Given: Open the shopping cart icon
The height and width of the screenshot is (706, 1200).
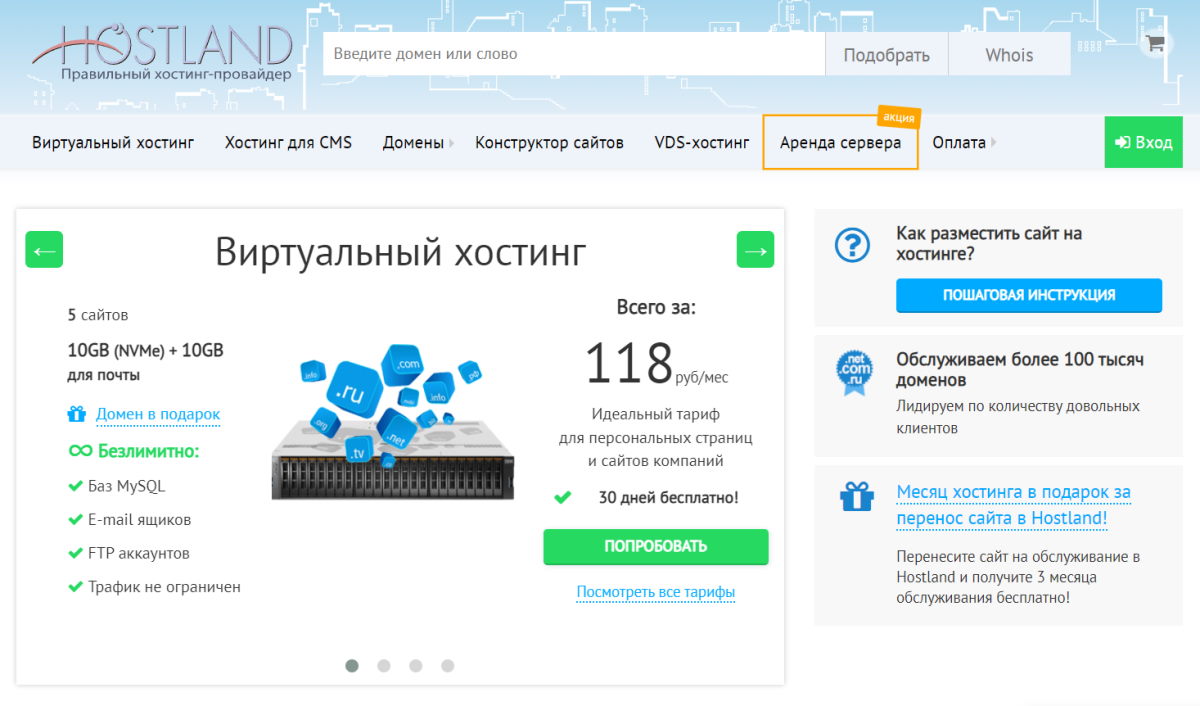Looking at the screenshot, I should (x=1155, y=44).
